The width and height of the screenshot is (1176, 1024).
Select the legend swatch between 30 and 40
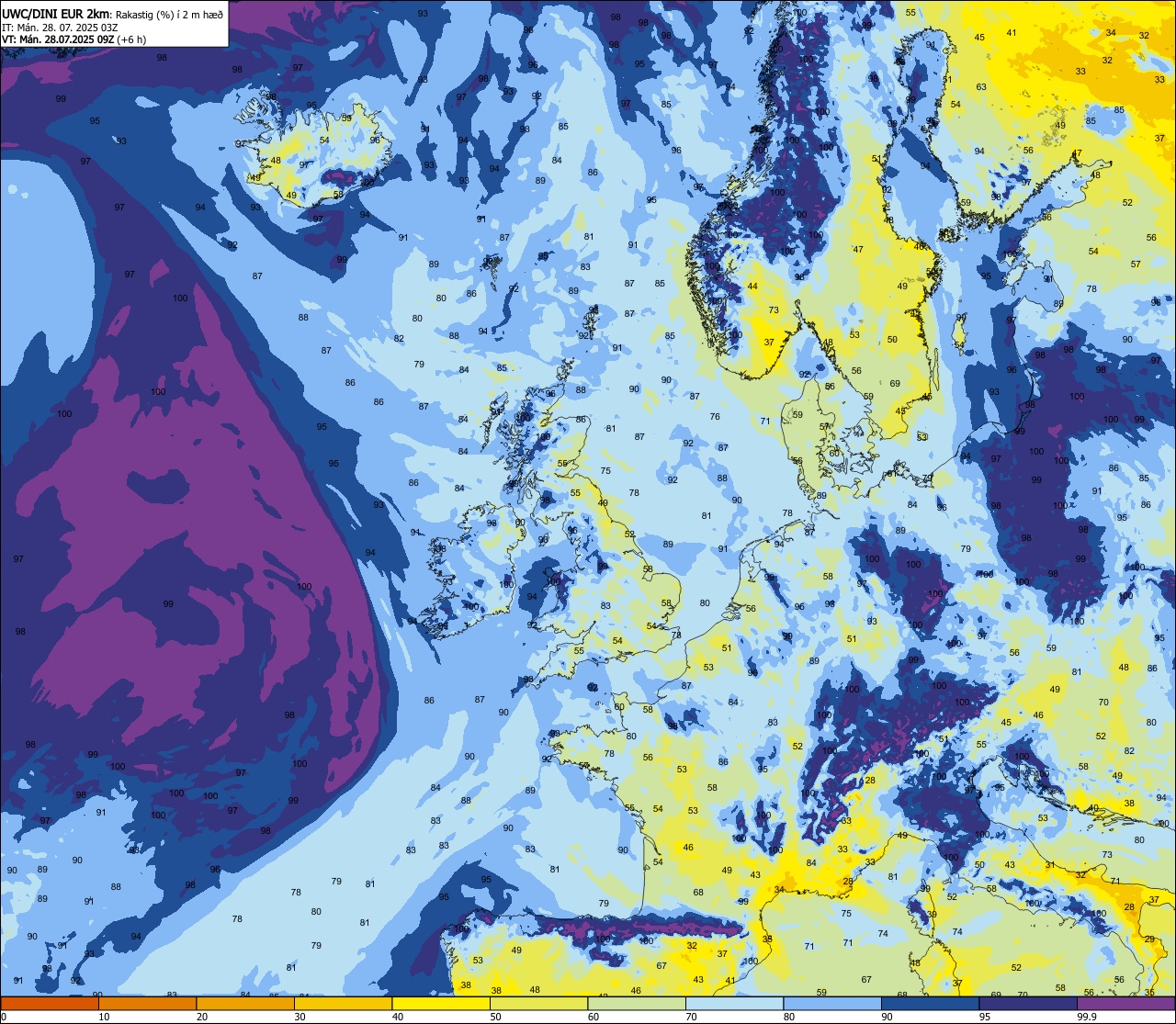tap(343, 1003)
